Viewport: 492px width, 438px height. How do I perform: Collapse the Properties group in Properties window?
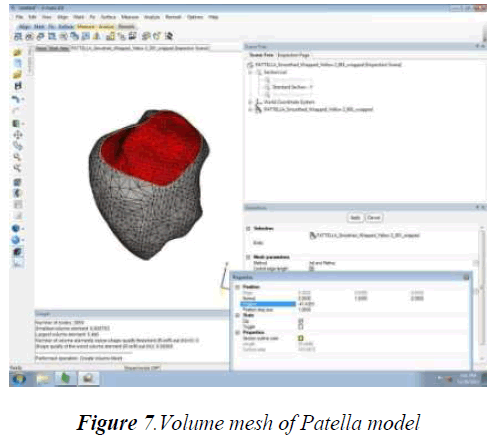(238, 332)
